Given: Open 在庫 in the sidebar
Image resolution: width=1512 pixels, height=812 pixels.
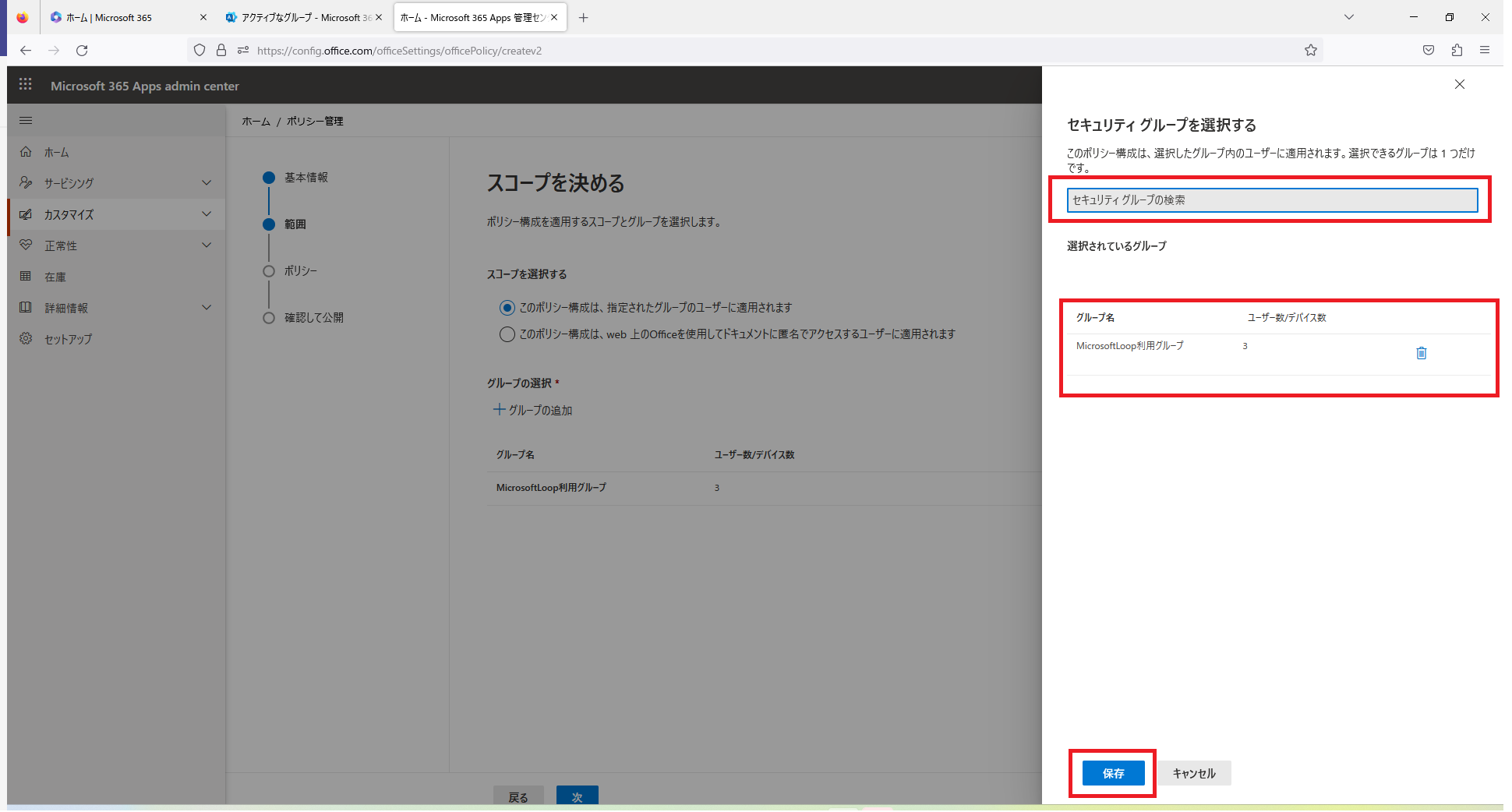Looking at the screenshot, I should [x=117, y=277].
